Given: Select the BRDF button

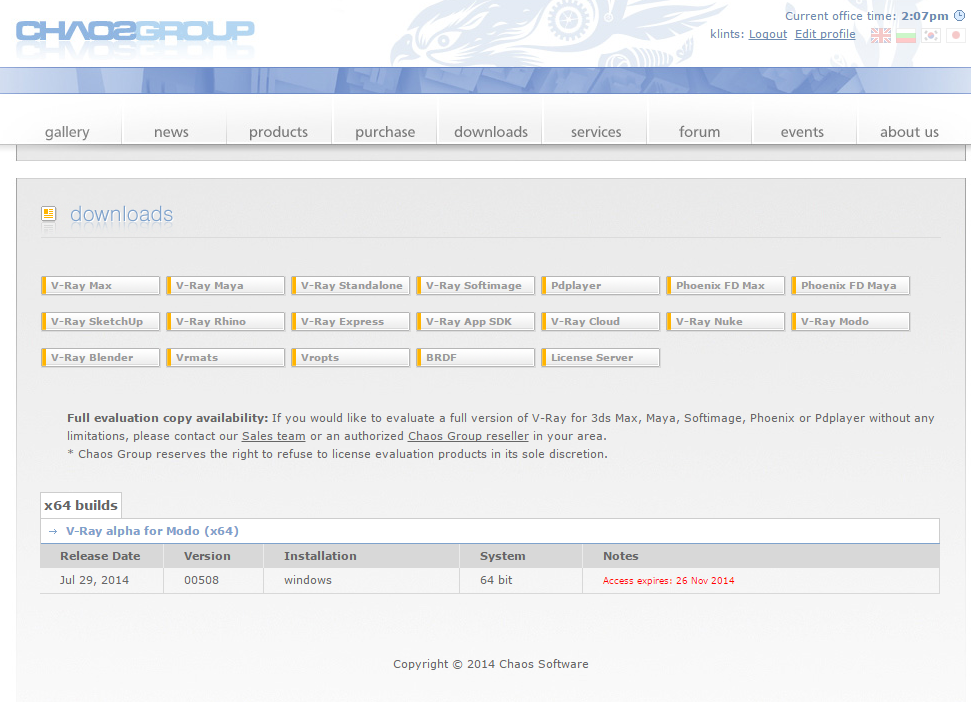Looking at the screenshot, I should coord(476,357).
